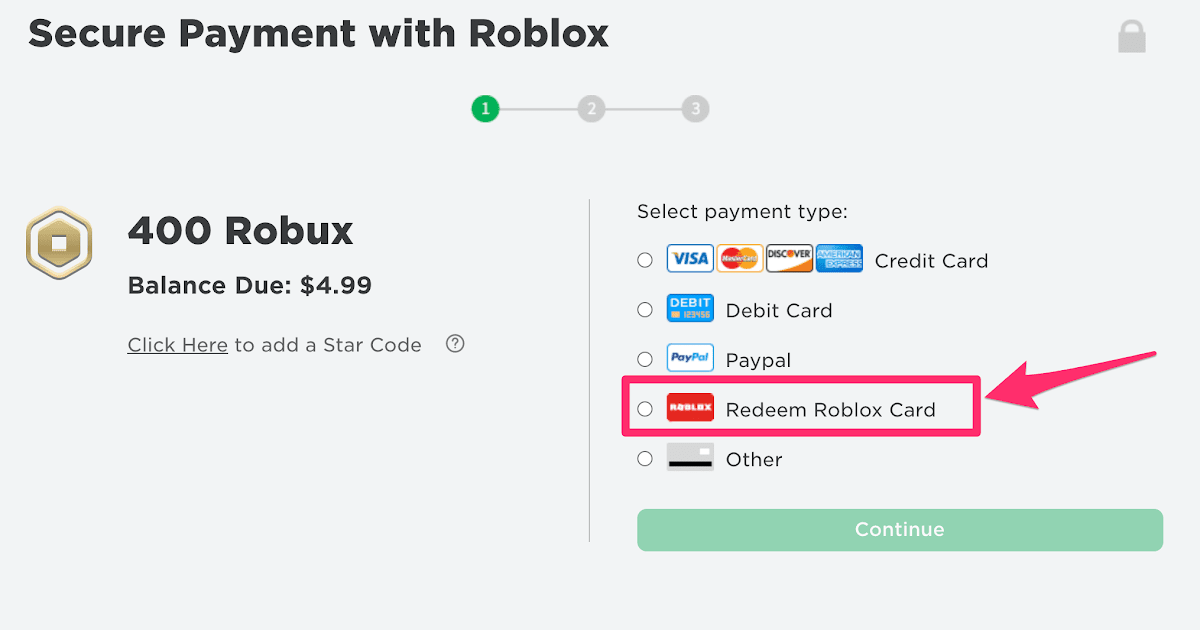Click the red Roblox card logo
The width and height of the screenshot is (1200, 630).
click(690, 408)
